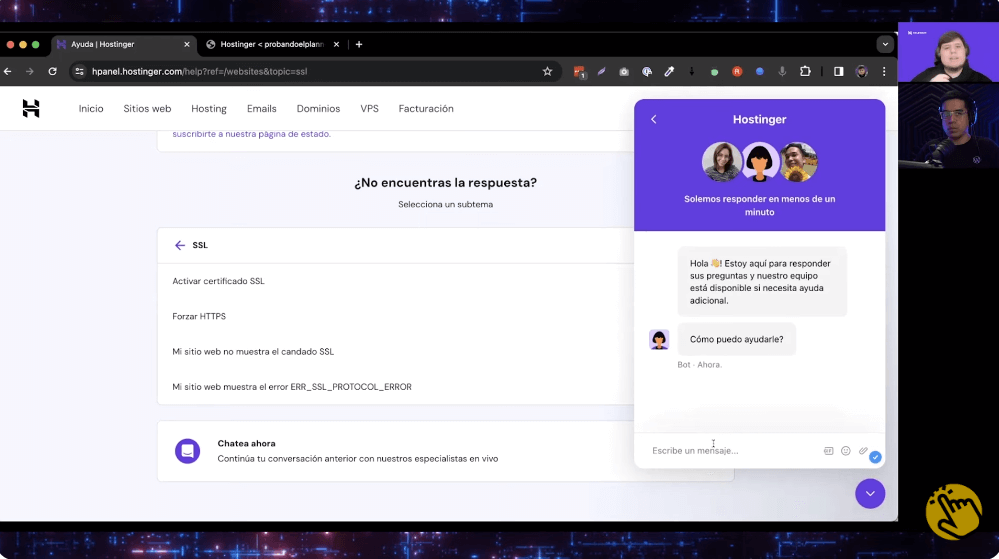Click the chat bot avatar
This screenshot has width=999, height=559.
tap(659, 339)
